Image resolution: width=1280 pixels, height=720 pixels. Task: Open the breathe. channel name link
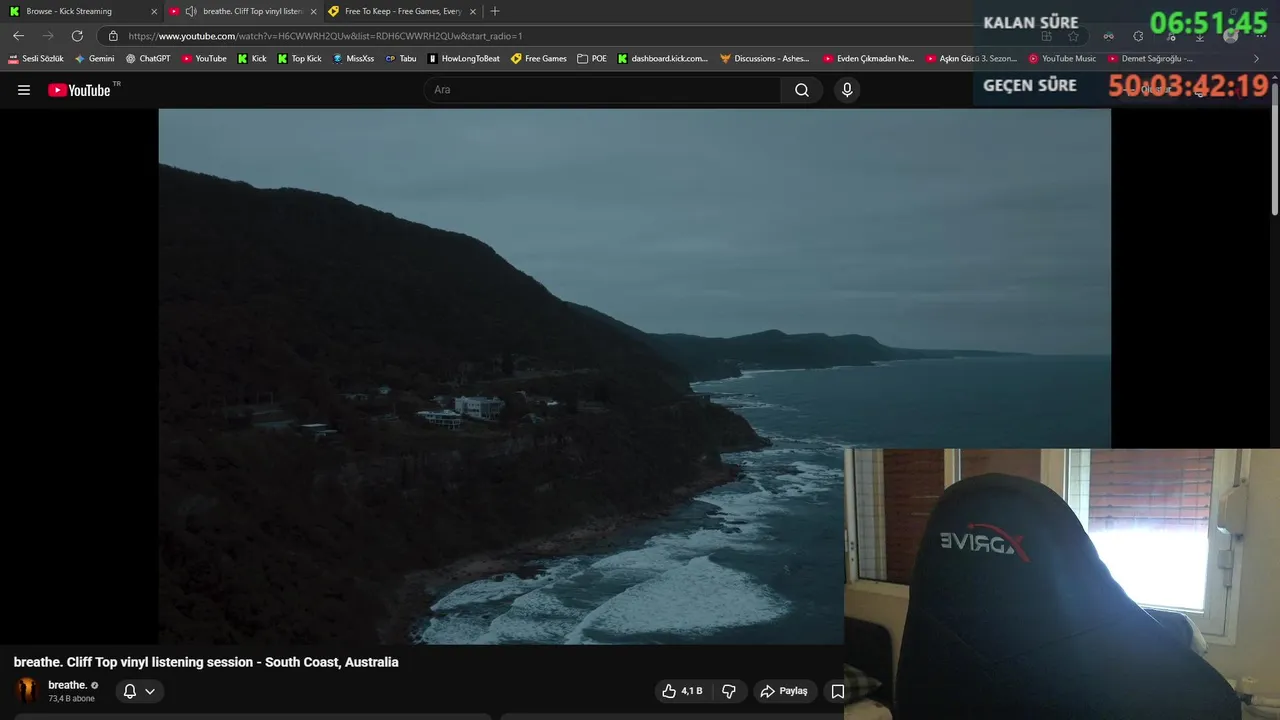tap(68, 685)
